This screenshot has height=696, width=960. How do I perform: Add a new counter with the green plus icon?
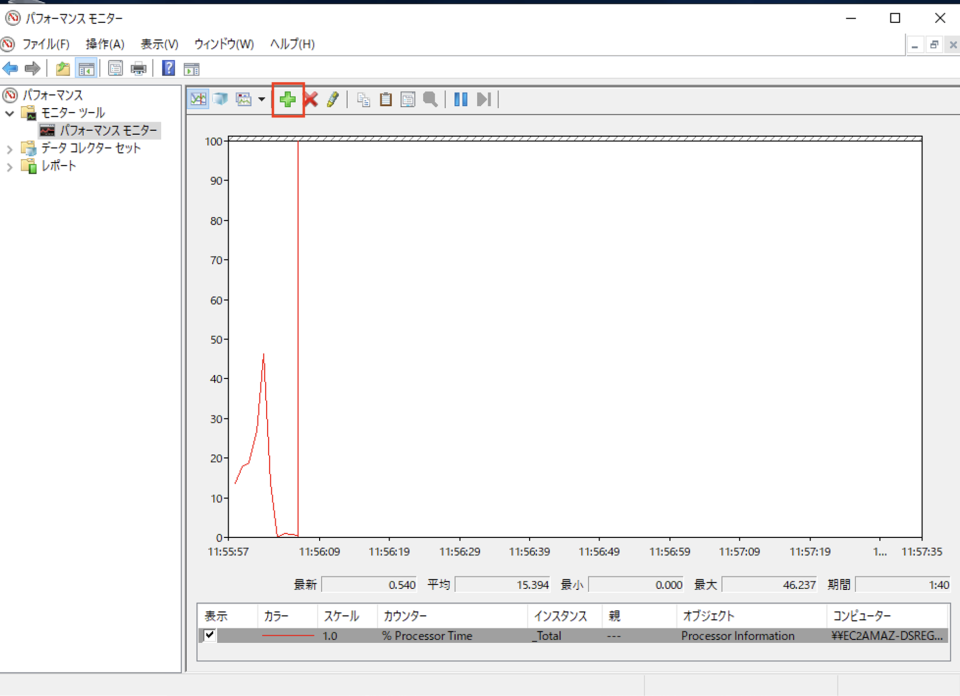(x=287, y=99)
